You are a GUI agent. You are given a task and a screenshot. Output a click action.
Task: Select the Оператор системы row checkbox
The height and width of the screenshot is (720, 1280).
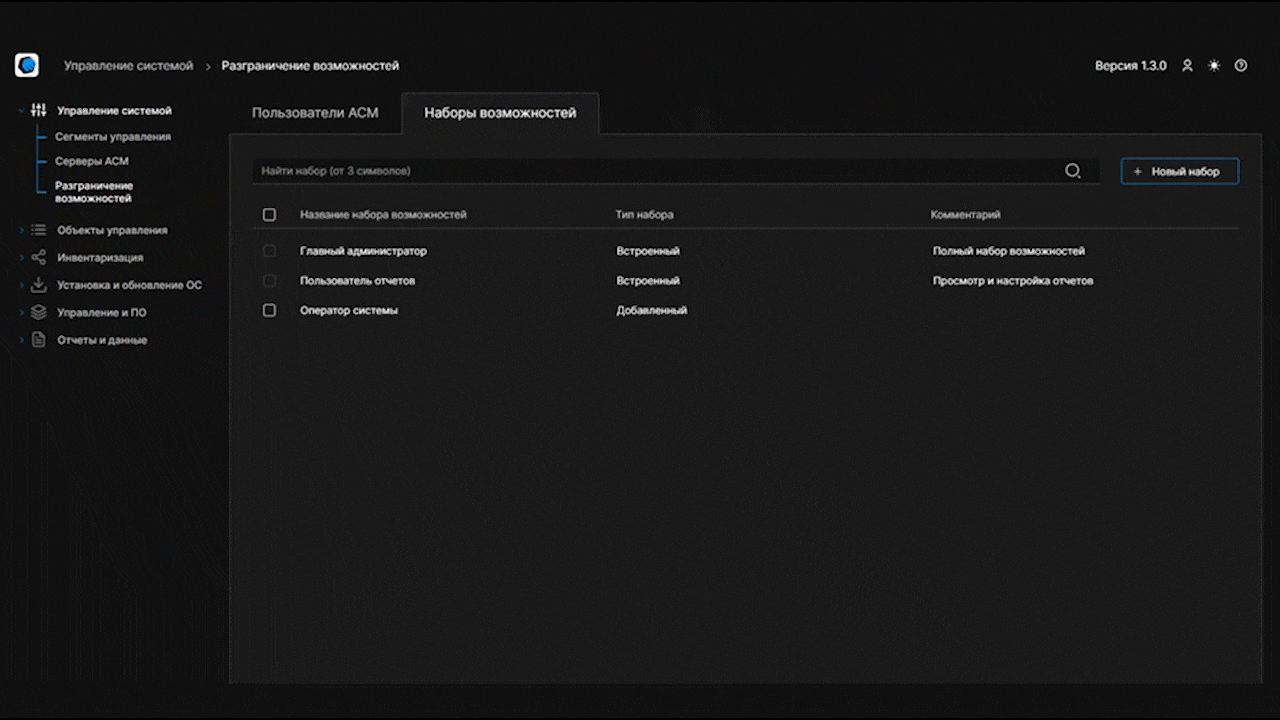tap(269, 310)
